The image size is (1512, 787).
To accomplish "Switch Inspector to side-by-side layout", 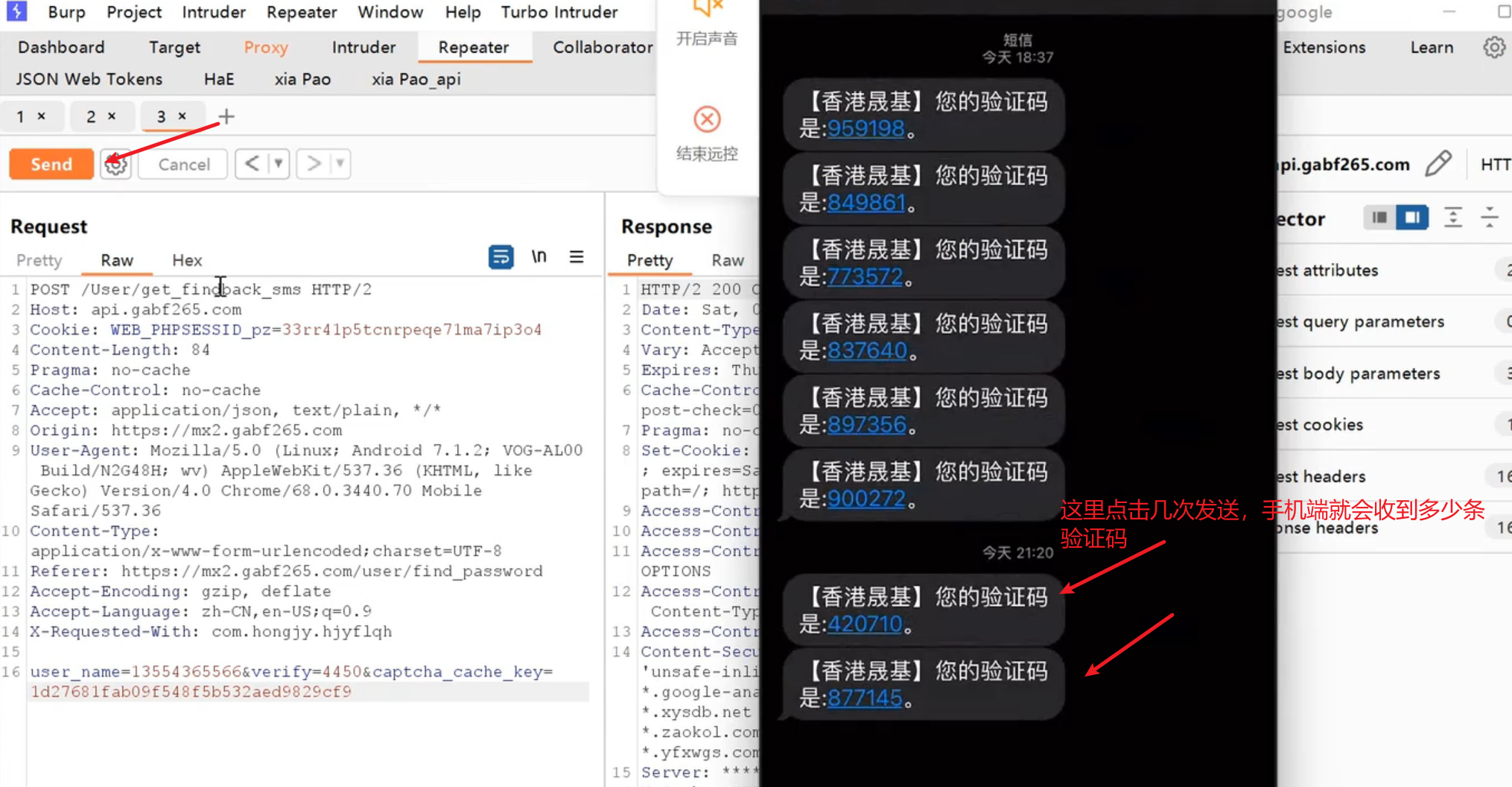I will 1411,218.
